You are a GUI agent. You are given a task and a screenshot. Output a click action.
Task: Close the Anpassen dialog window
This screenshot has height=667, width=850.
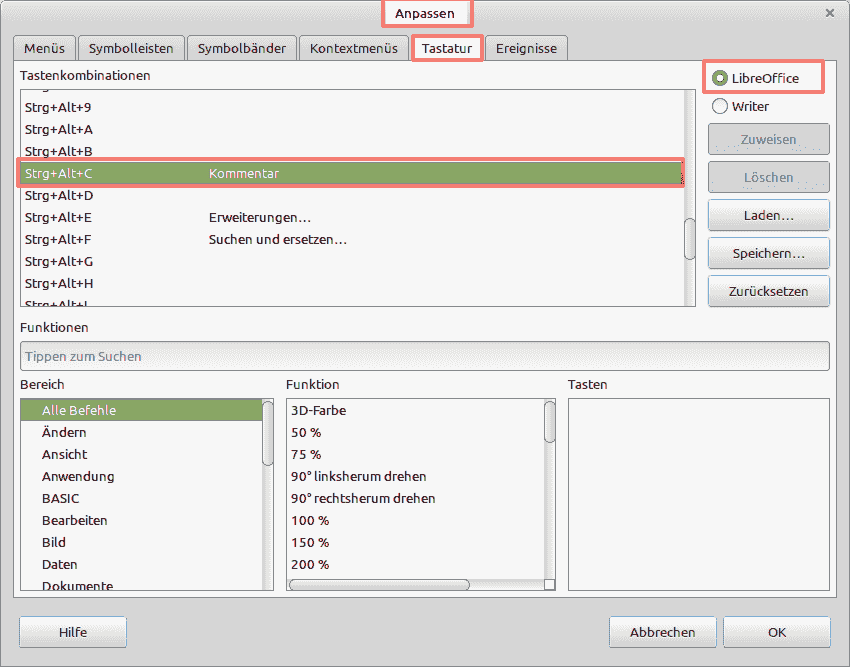[x=829, y=13]
